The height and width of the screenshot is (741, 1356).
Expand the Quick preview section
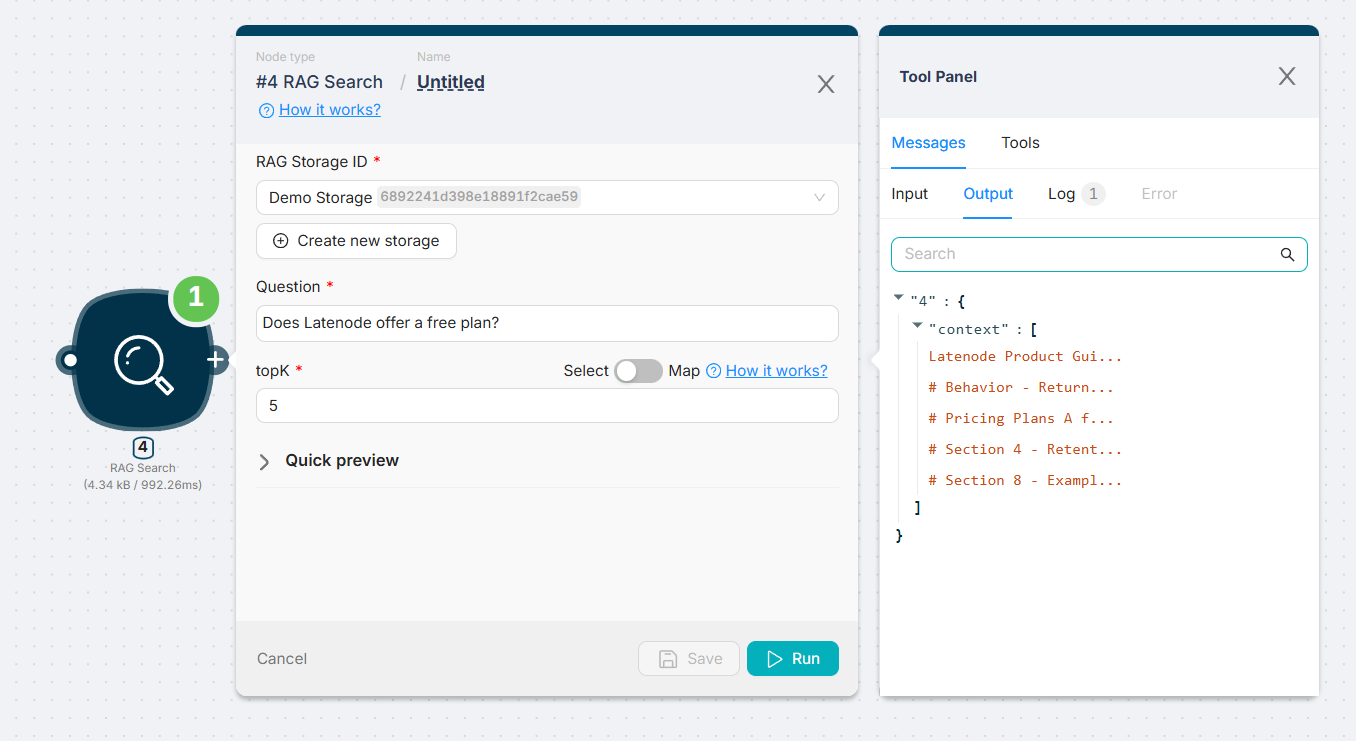(265, 461)
